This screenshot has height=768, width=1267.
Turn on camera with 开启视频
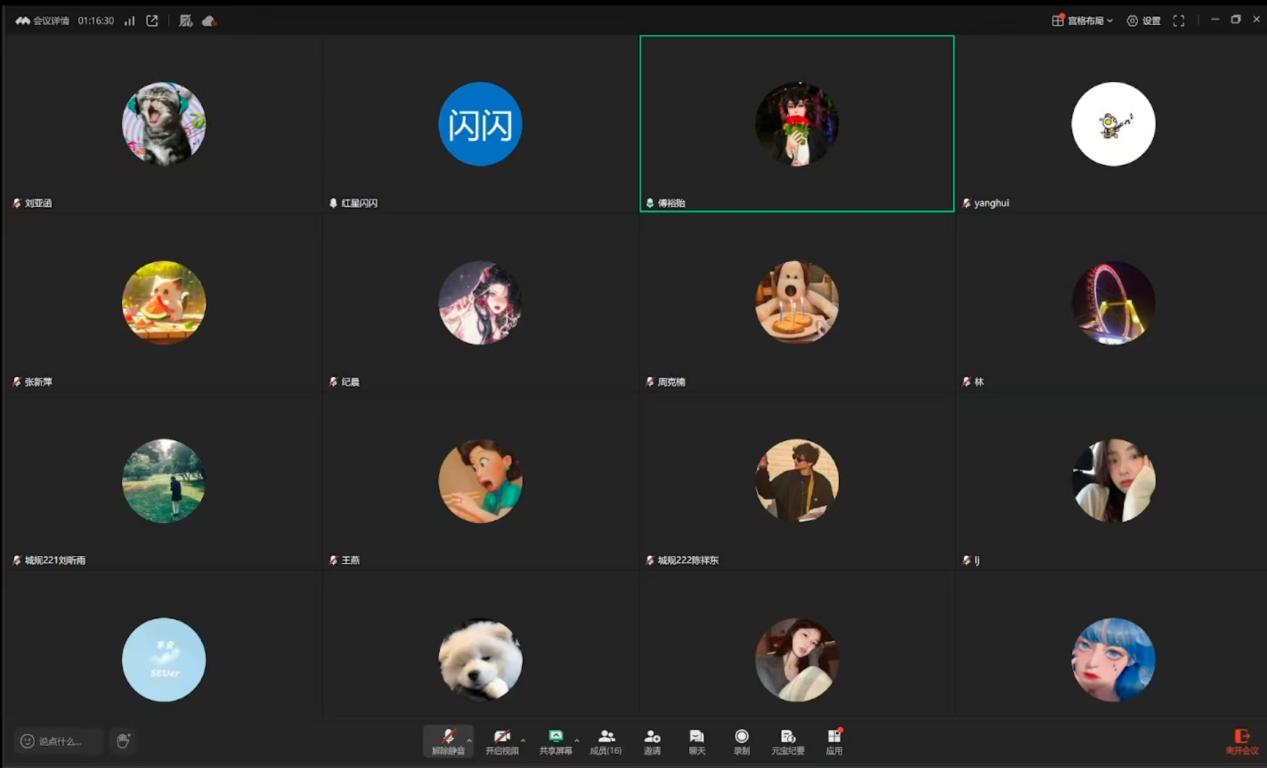[x=501, y=740]
